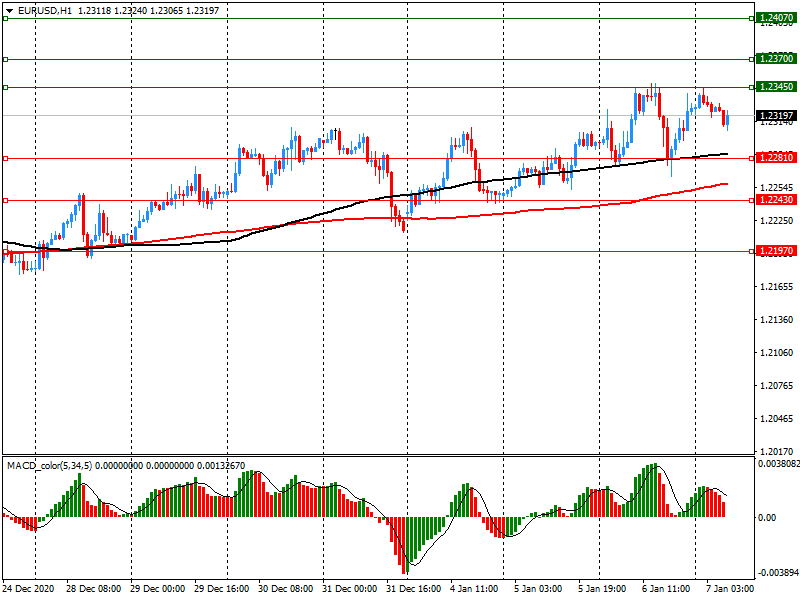Click left handle of 1.22810 red line

click(x=5, y=158)
